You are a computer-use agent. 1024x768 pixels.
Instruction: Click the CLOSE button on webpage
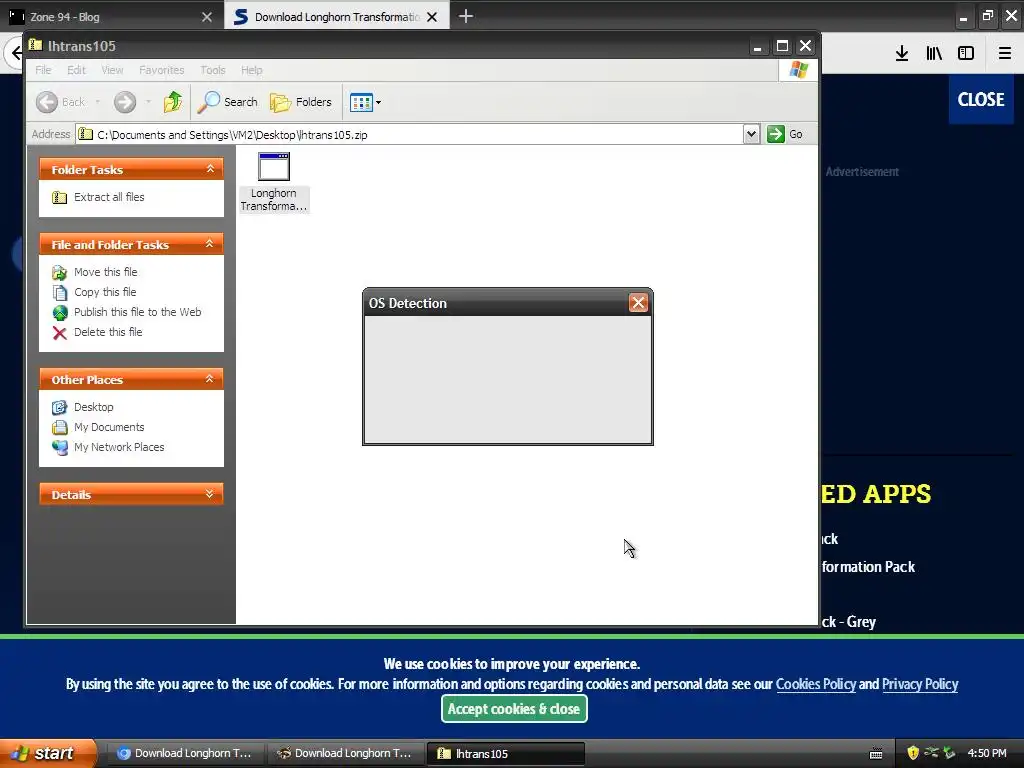point(981,99)
